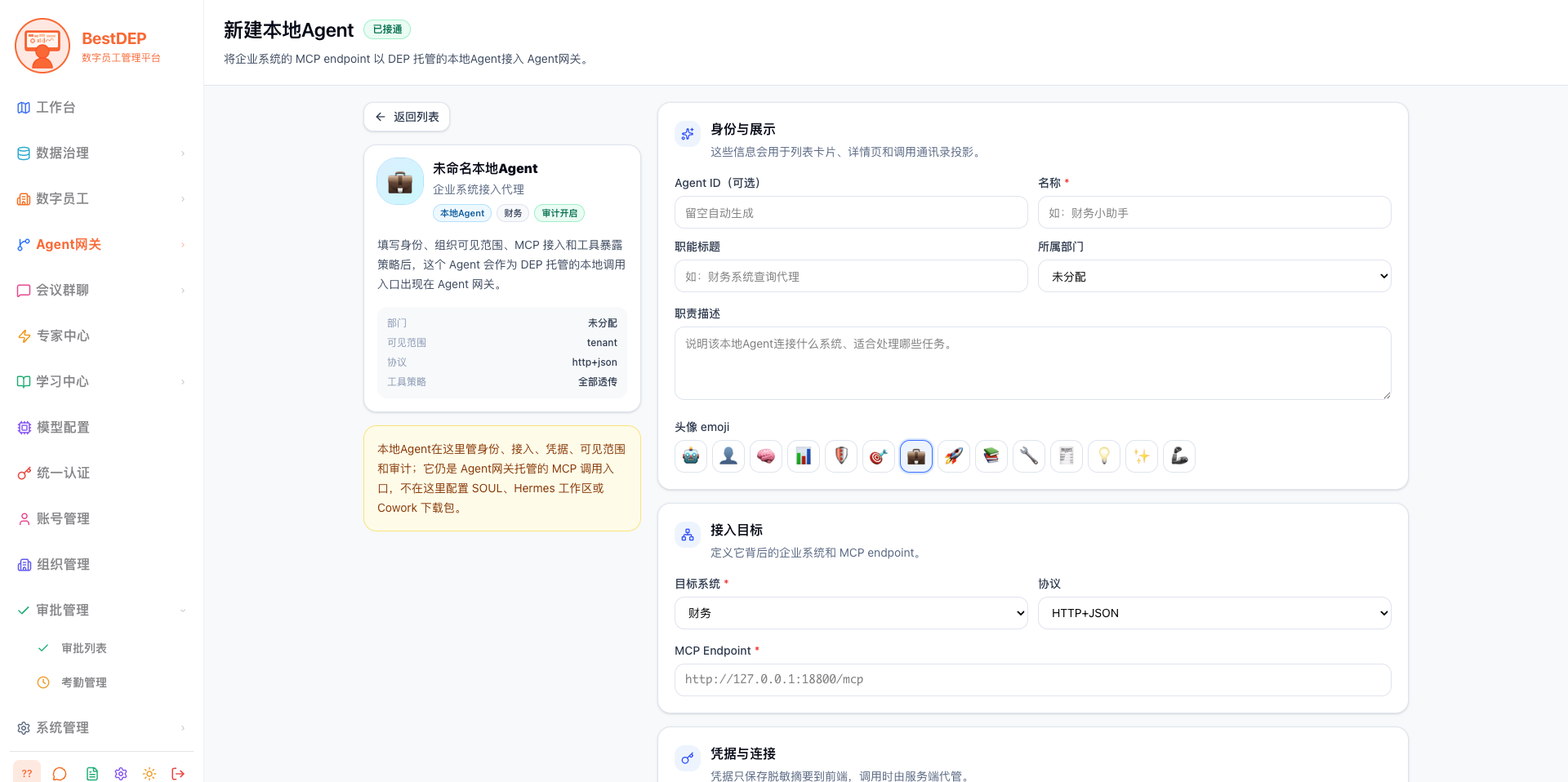Click the http+json value in summary
The width and height of the screenshot is (1568, 782).
(595, 362)
